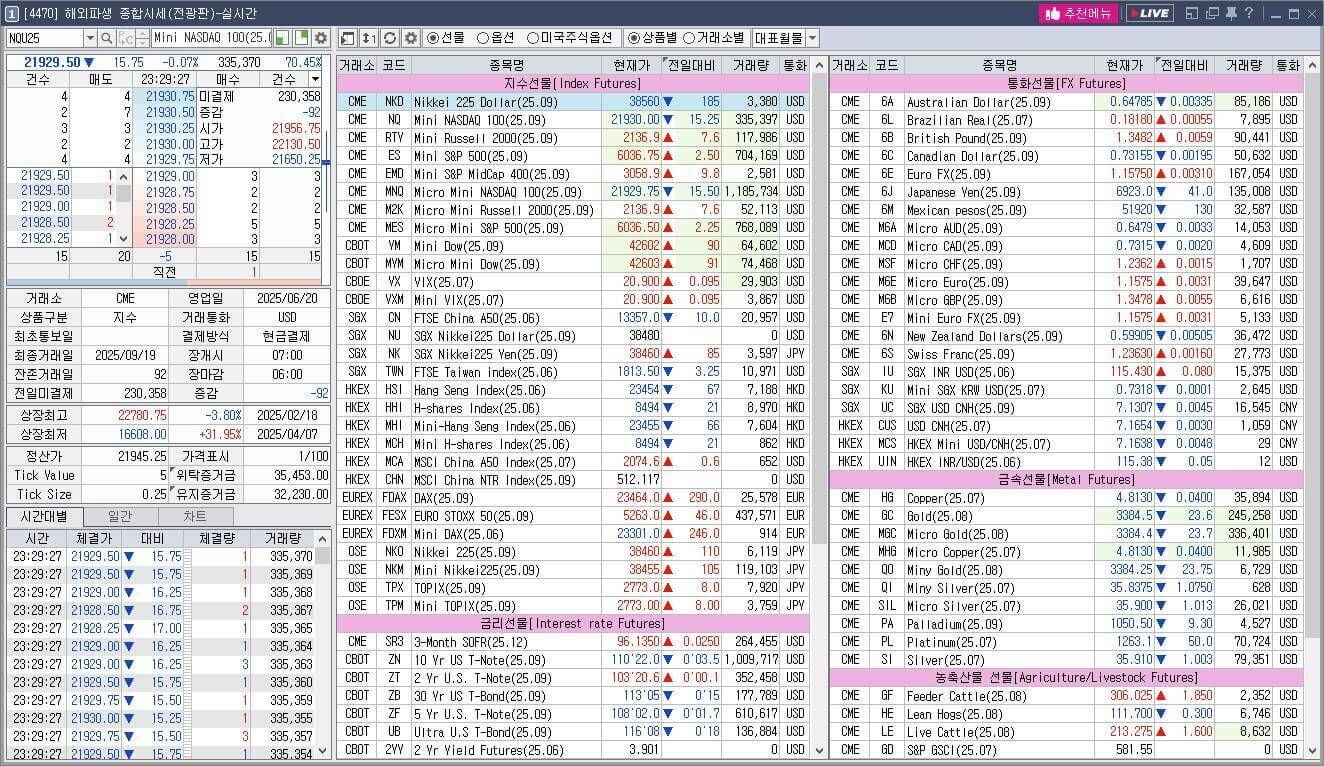This screenshot has width=1324, height=766.
Task: Click the panel layout toggle icon before sort icon
Action: [348, 38]
